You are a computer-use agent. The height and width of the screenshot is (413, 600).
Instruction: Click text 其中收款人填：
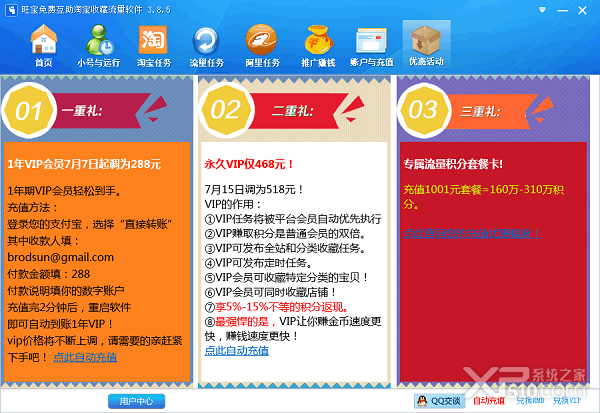click(44, 241)
